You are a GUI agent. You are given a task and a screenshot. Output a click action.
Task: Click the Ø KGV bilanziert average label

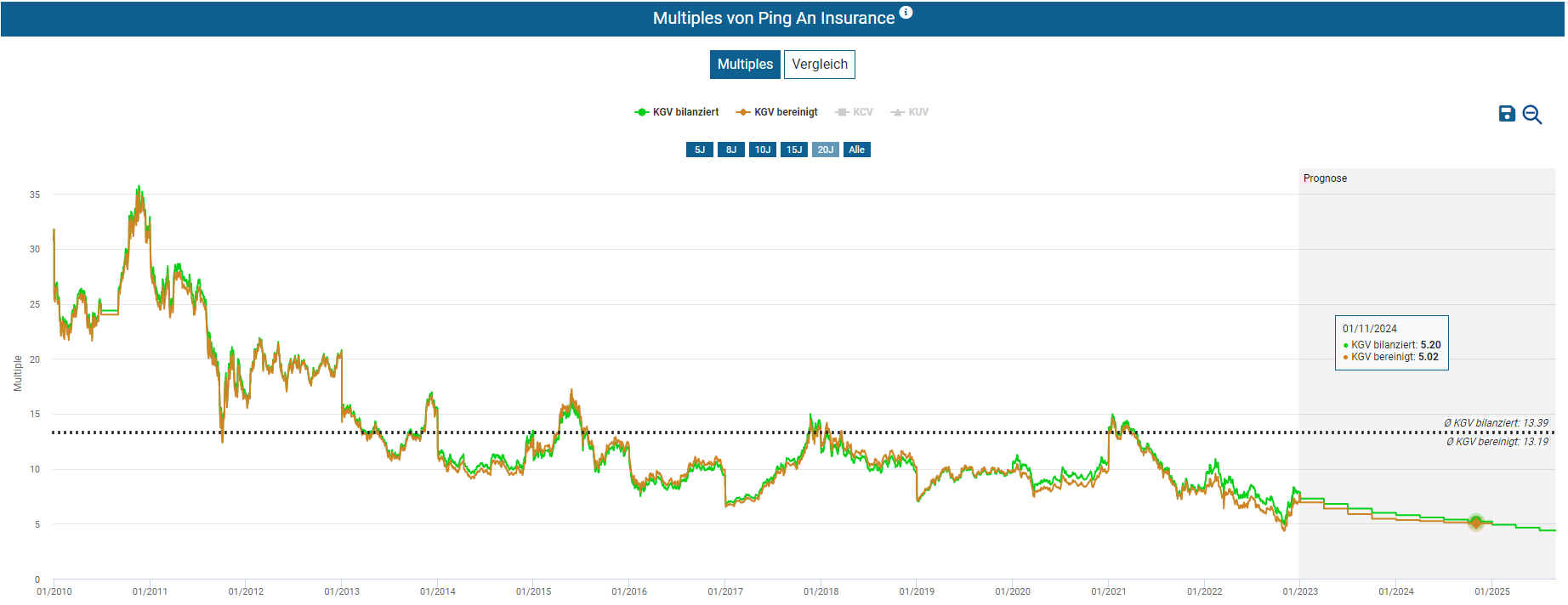[x=1495, y=423]
